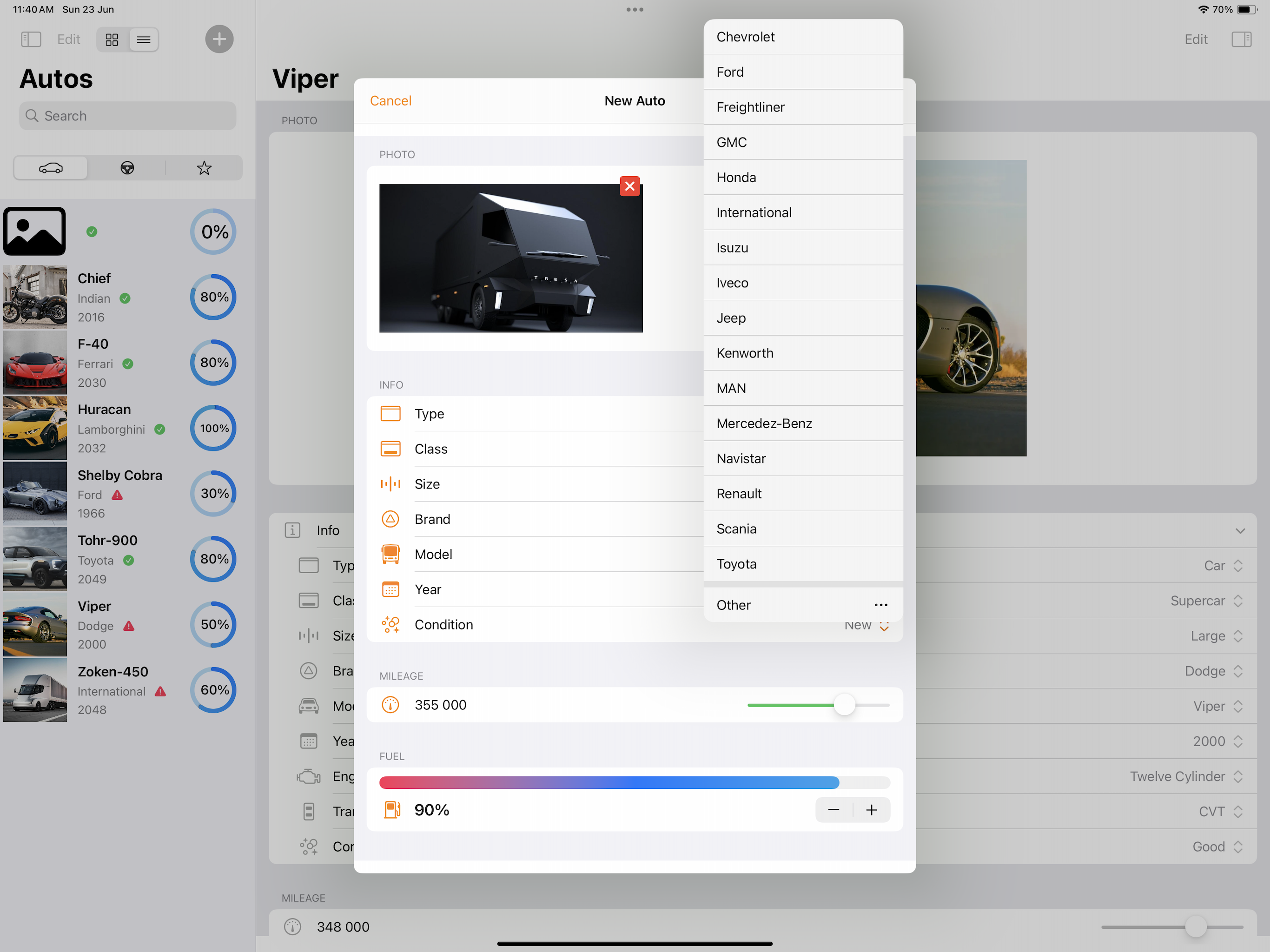Switch to grid view layout
1270x952 pixels.
112,39
